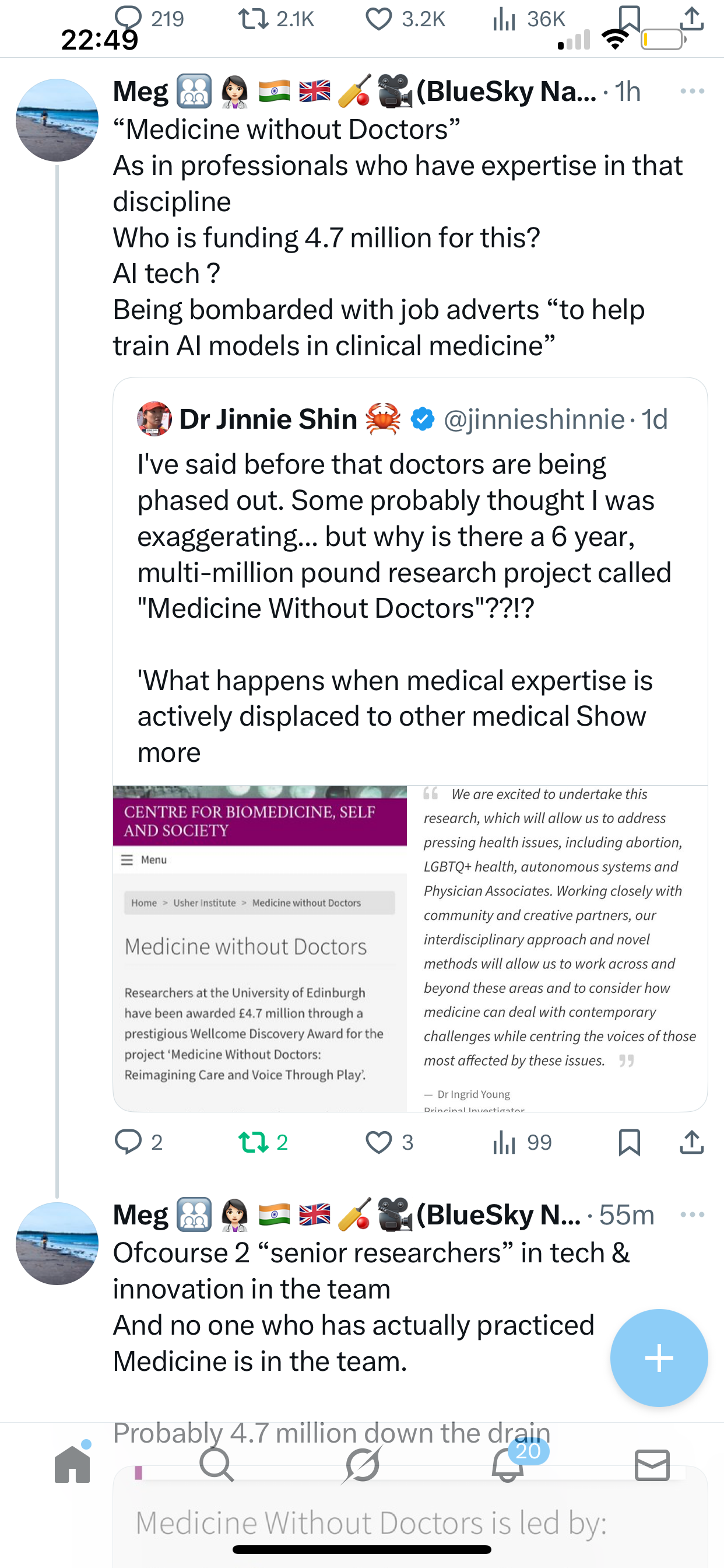This screenshot has width=724, height=1568.
Task: Tap the 3.2K likes heart at top
Action: click(378, 19)
